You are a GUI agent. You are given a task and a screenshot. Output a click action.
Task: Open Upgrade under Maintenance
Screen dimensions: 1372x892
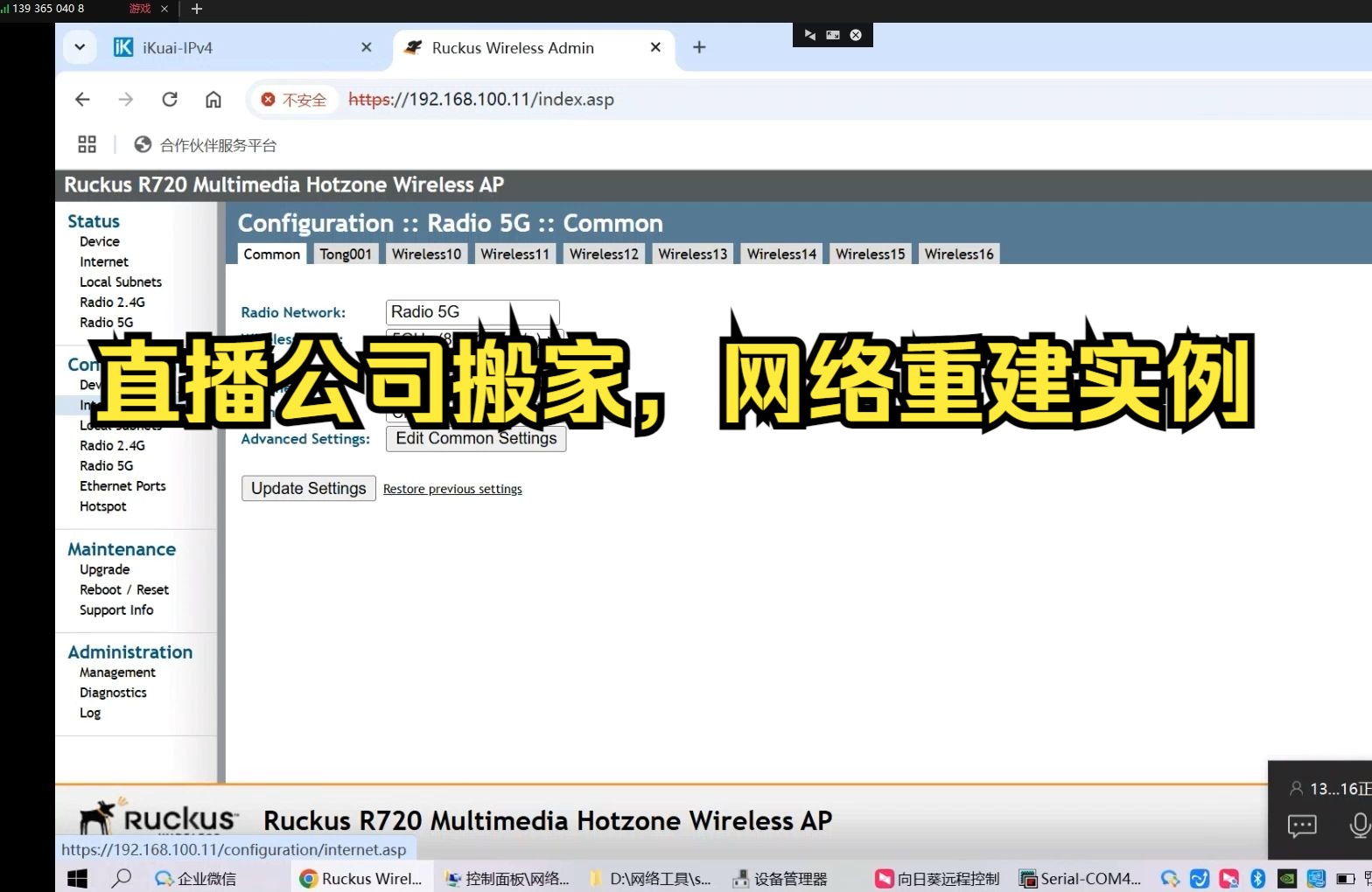pos(105,569)
